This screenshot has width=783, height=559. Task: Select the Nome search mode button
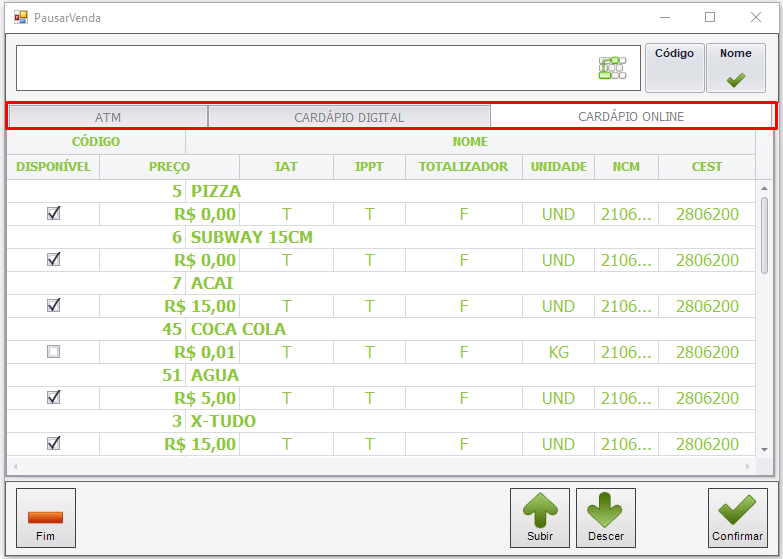[x=736, y=68]
